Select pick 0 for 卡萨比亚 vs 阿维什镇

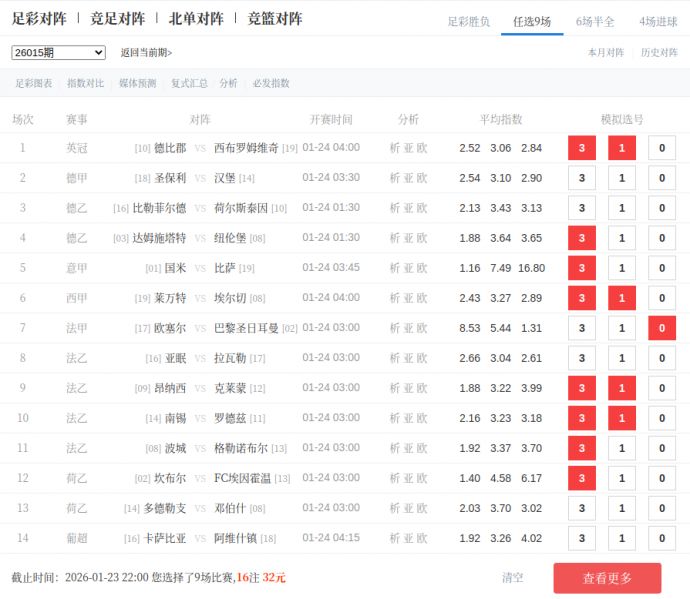click(x=661, y=538)
